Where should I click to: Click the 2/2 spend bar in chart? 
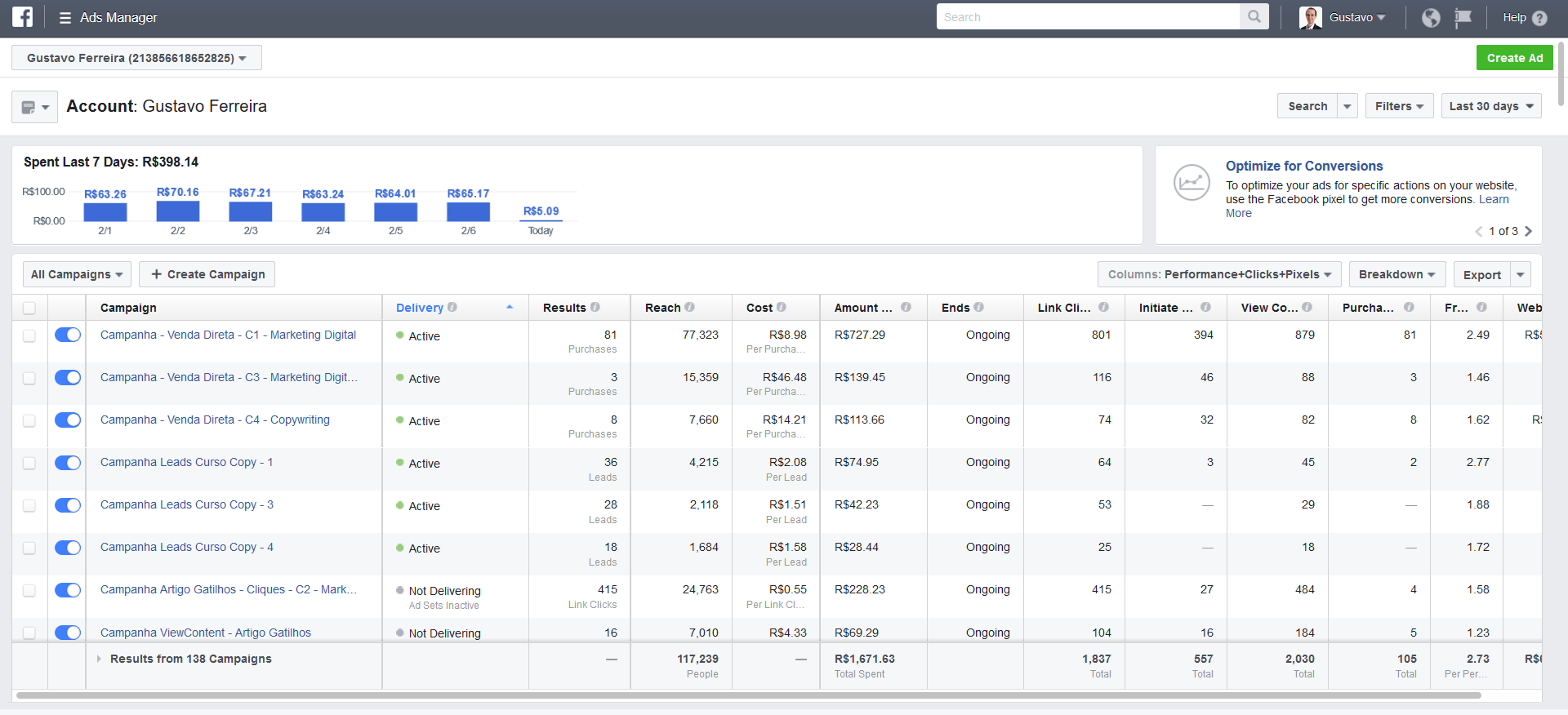tap(178, 212)
